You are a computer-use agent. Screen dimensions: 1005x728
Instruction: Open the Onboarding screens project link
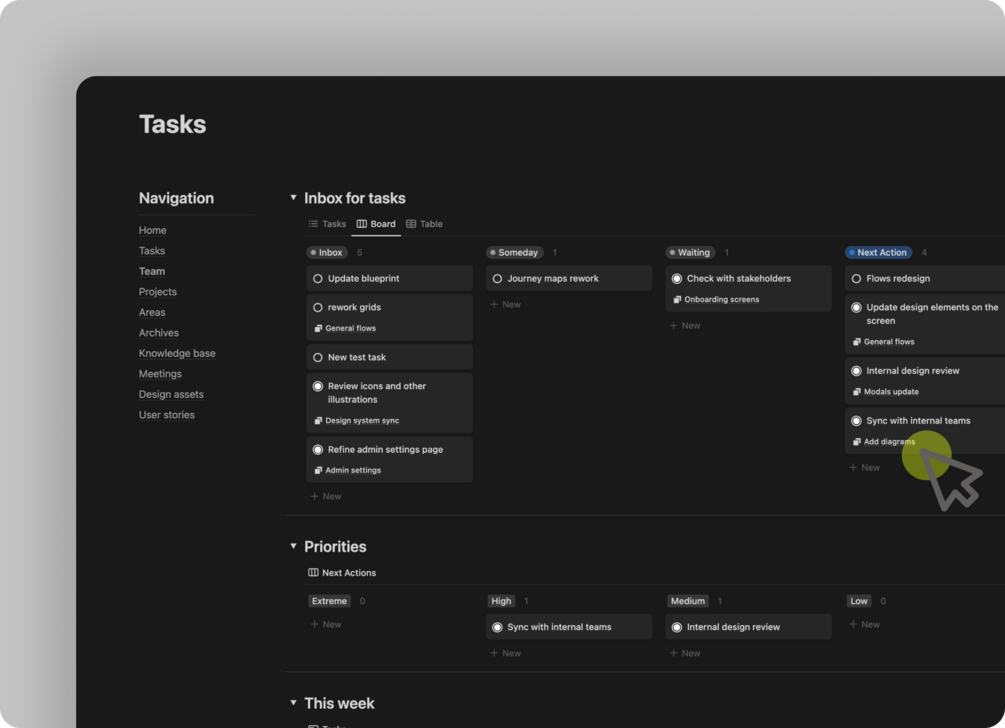coord(722,299)
